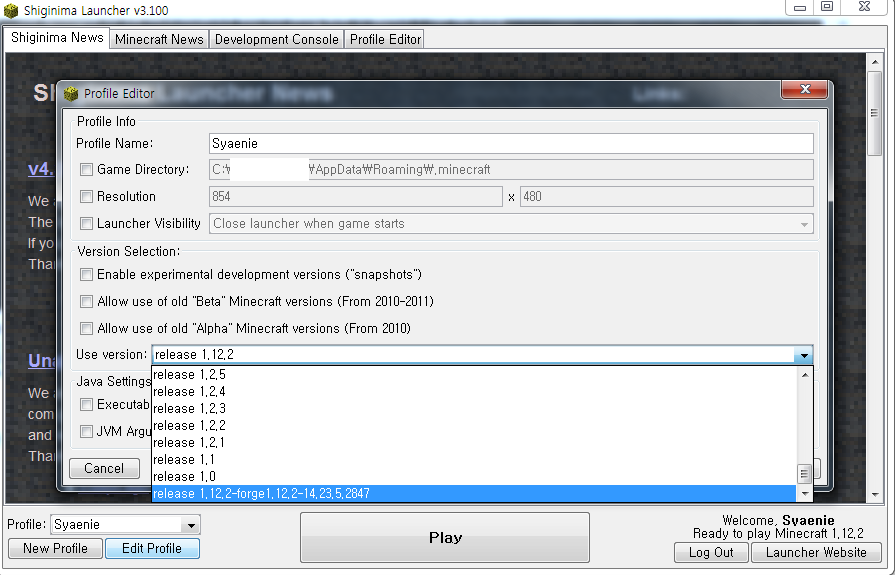Click the Shiginima Launcher title bar icon
Screen dimensions: 895x575
(x=11, y=10)
